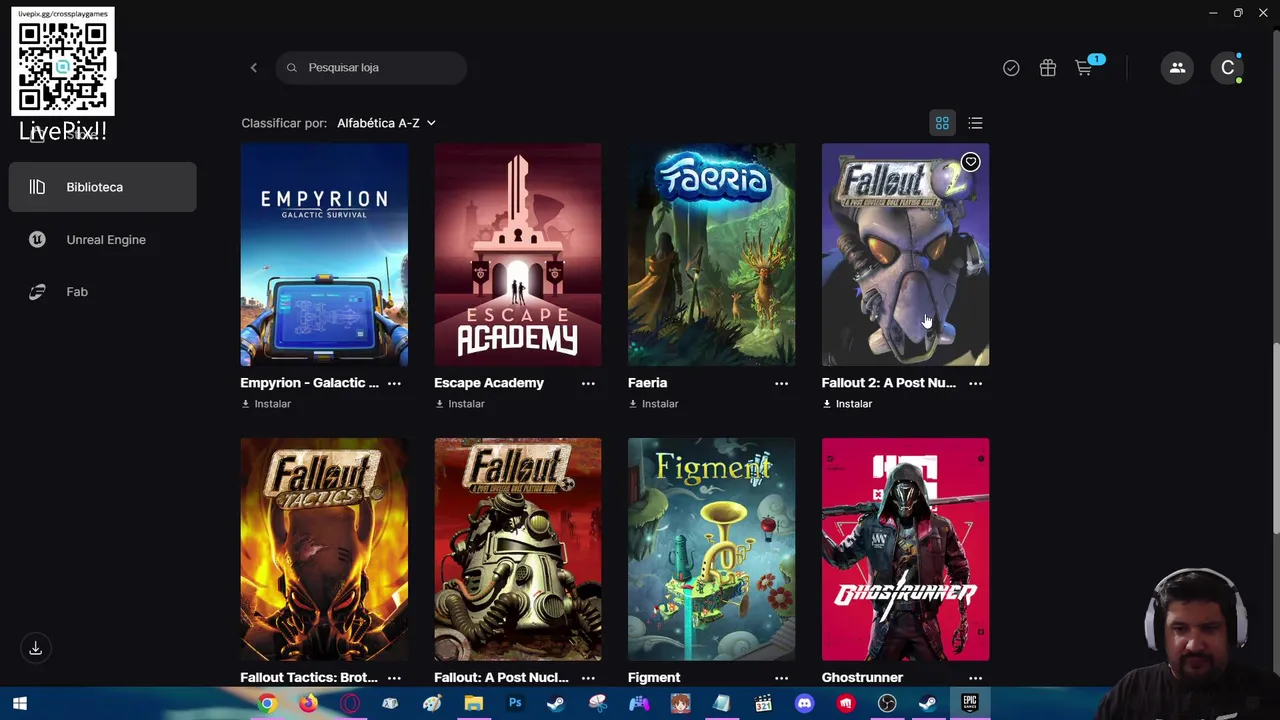Select the Escape Academy cover
The height and width of the screenshot is (720, 1280).
(518, 255)
